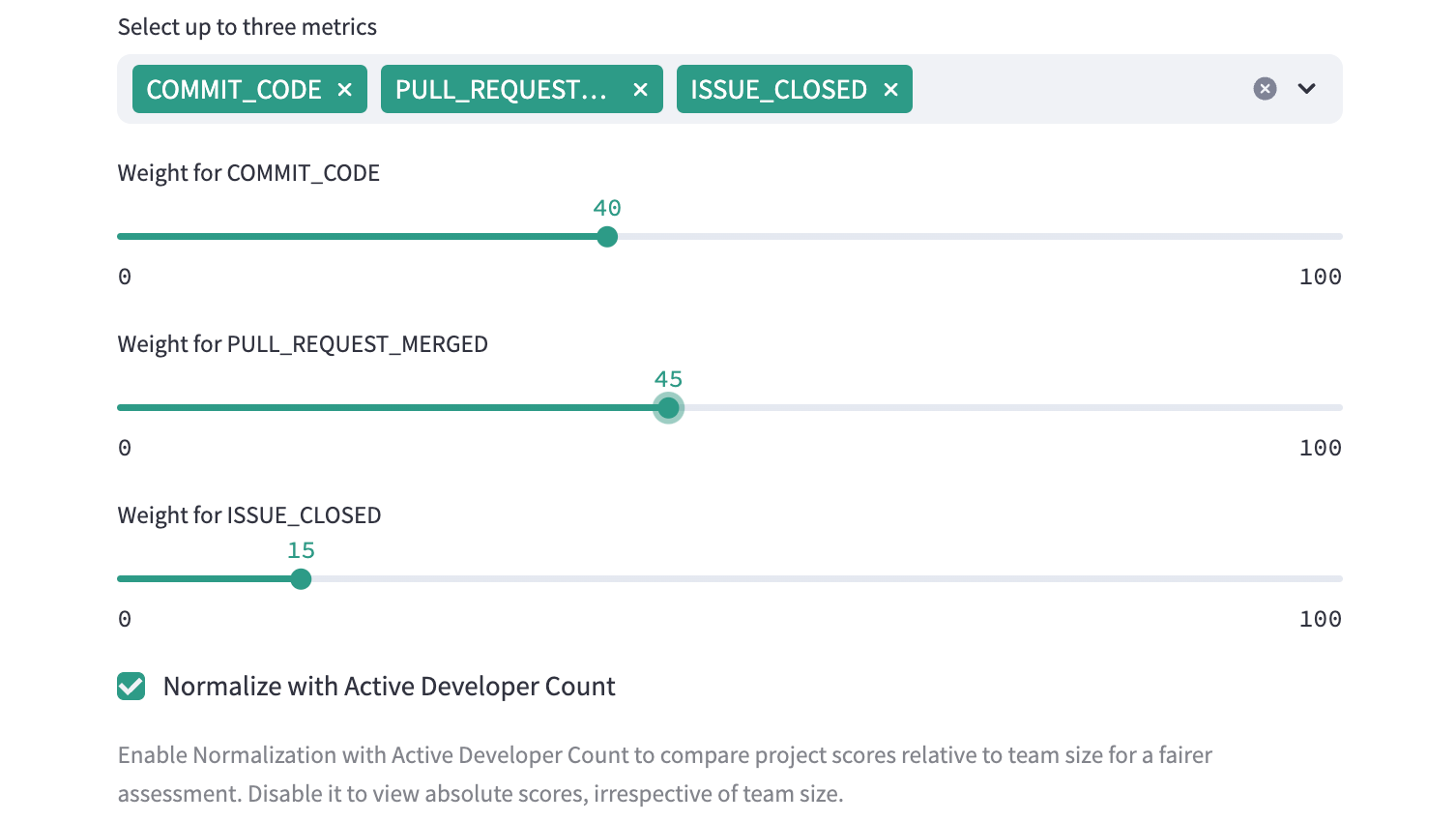Click the COMMIT_CODE chip label text
Image resolution: width=1456 pixels, height=822 pixels.
pyautogui.click(x=234, y=90)
